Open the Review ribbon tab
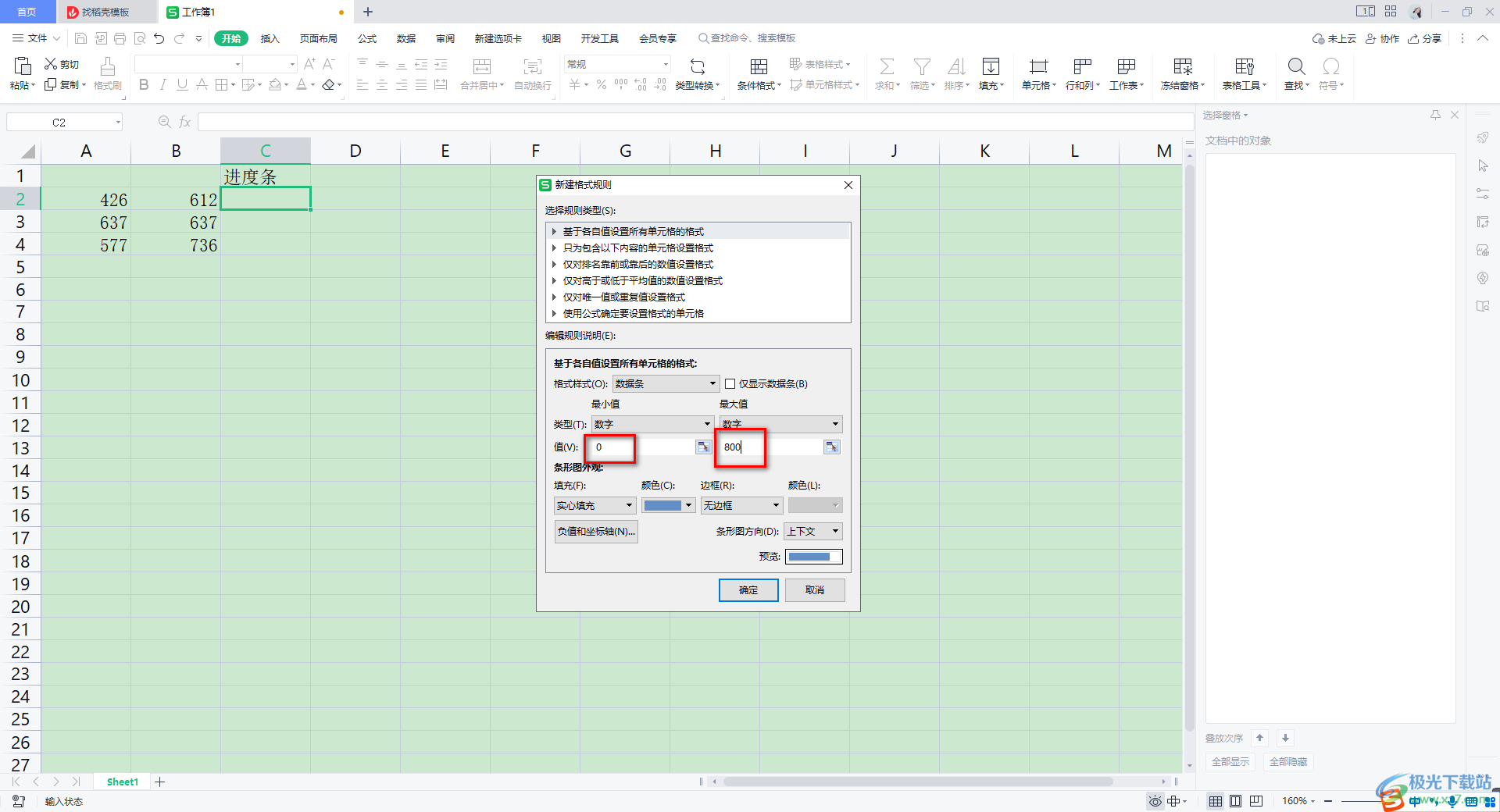Screen dimensions: 1500x812 (445, 38)
